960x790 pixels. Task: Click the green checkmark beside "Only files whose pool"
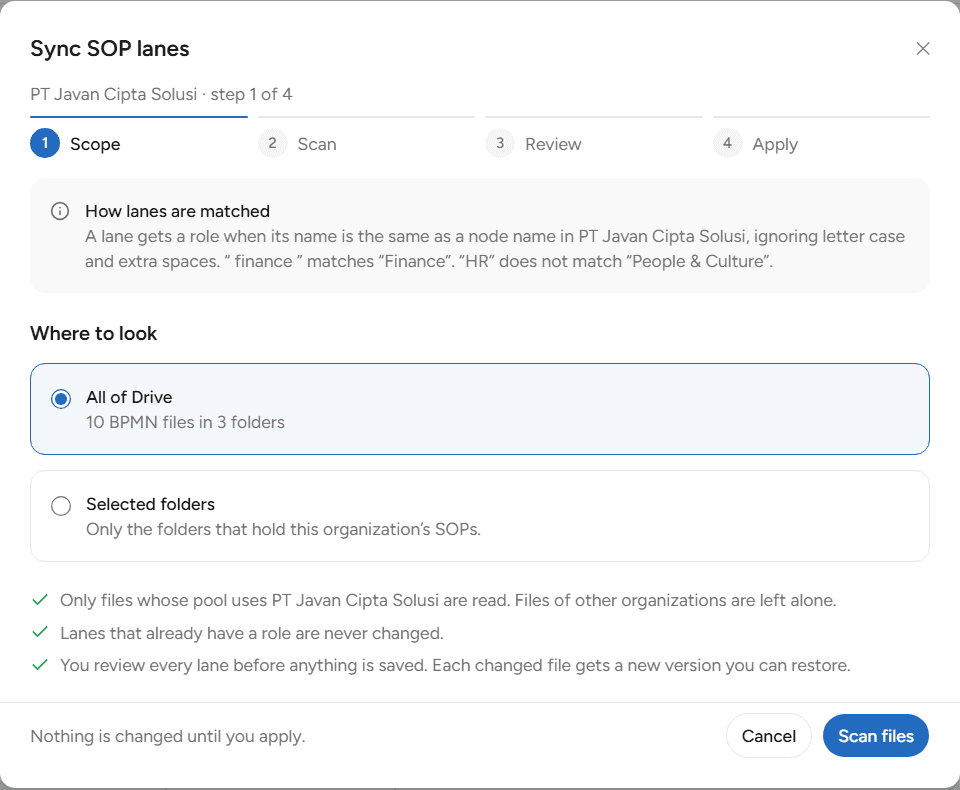(x=40, y=600)
